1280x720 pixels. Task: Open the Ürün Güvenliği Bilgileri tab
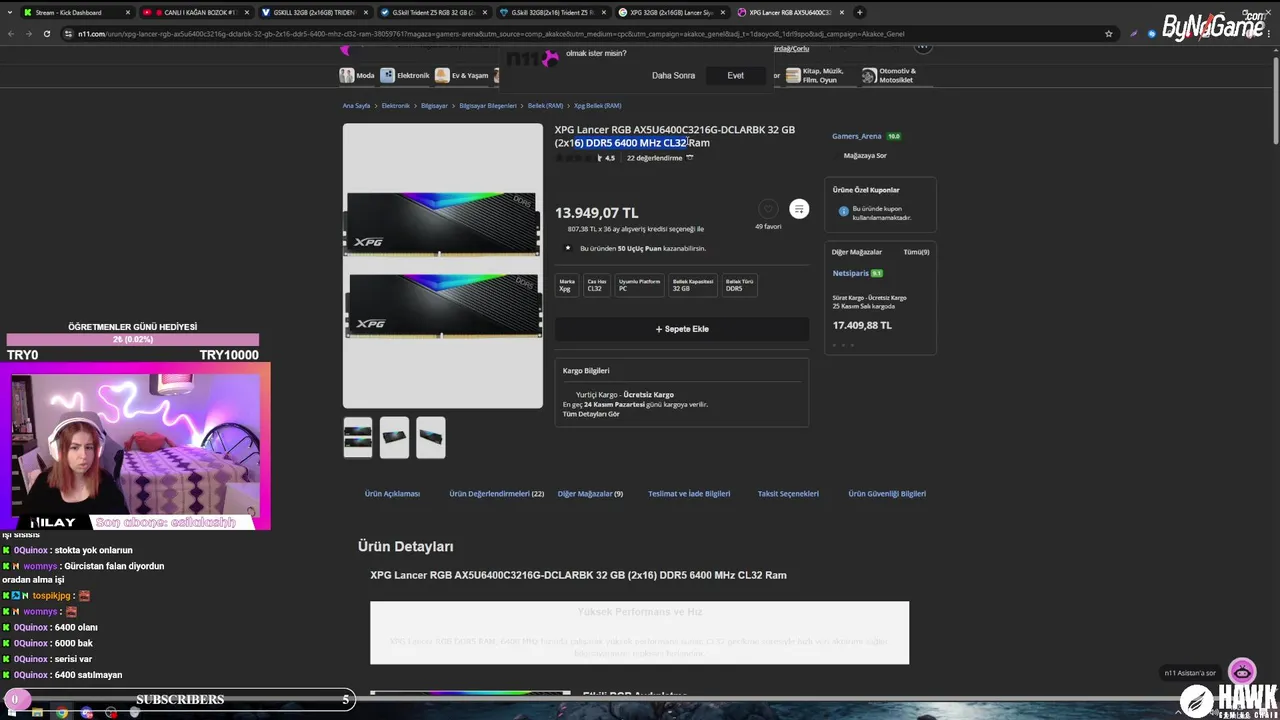tap(887, 493)
